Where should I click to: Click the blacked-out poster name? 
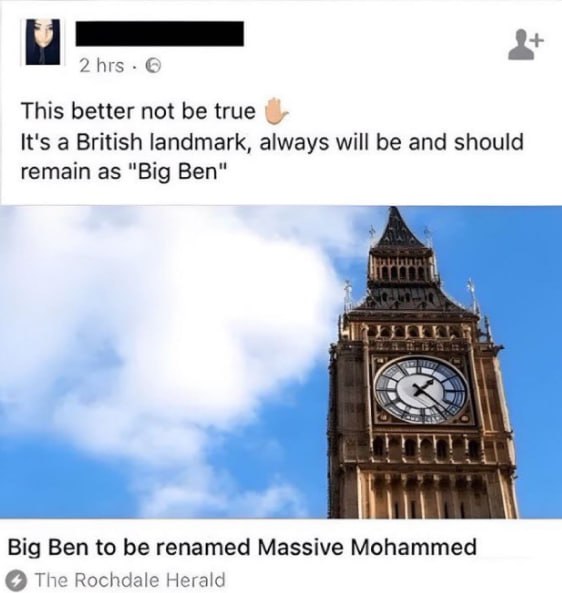(159, 34)
